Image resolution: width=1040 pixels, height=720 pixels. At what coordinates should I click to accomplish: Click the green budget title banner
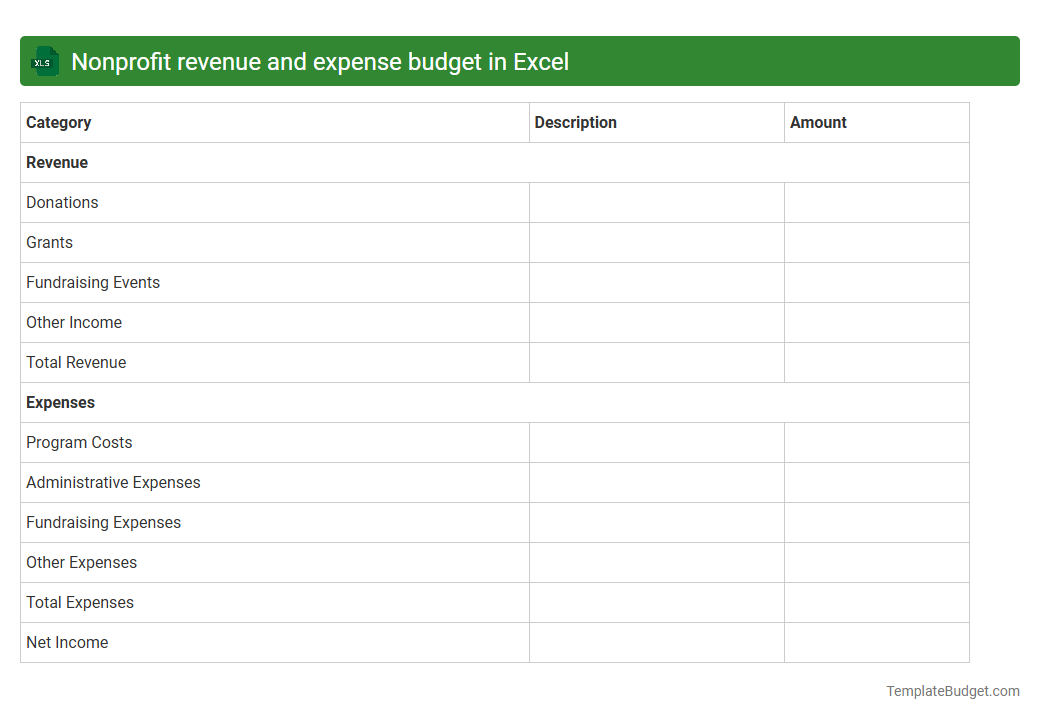click(x=520, y=61)
